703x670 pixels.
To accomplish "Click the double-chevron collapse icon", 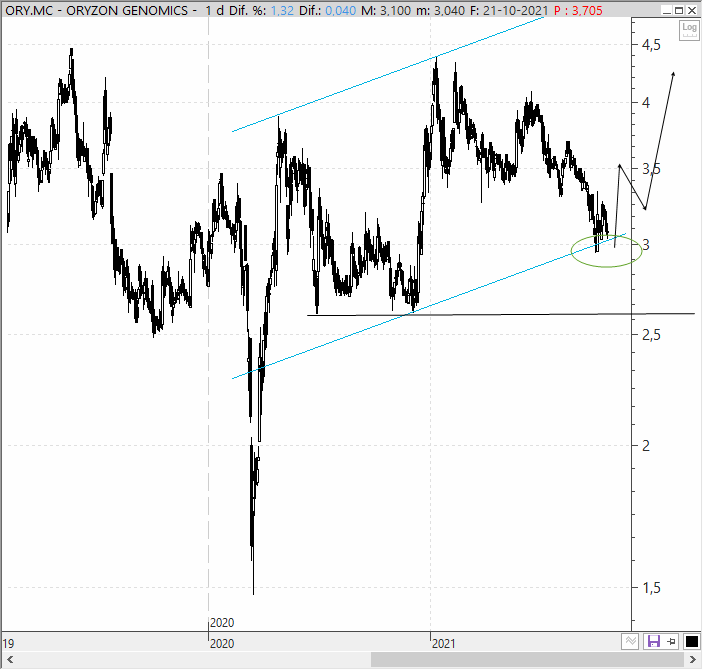I will [630, 641].
